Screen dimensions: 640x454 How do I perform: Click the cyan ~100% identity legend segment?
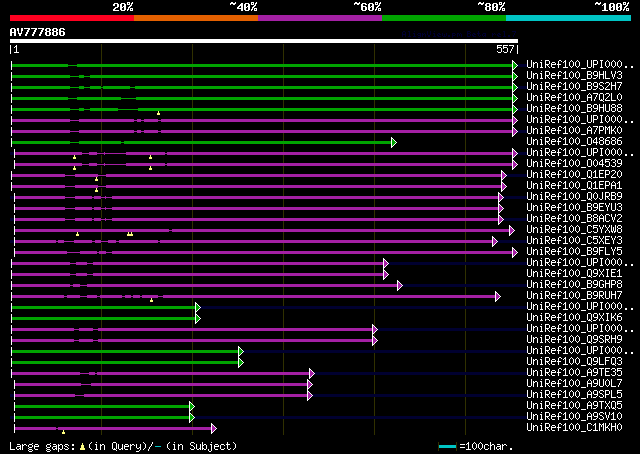tap(569, 18)
